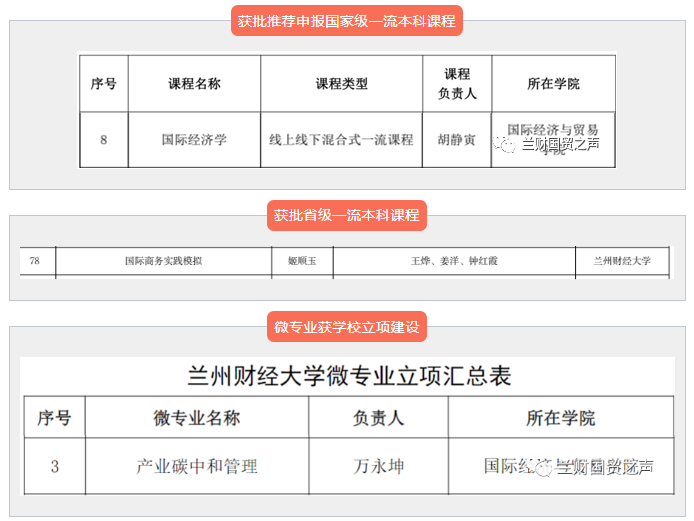Click the 微专业名称 column header
This screenshot has width=694, height=521.
tap(197, 418)
